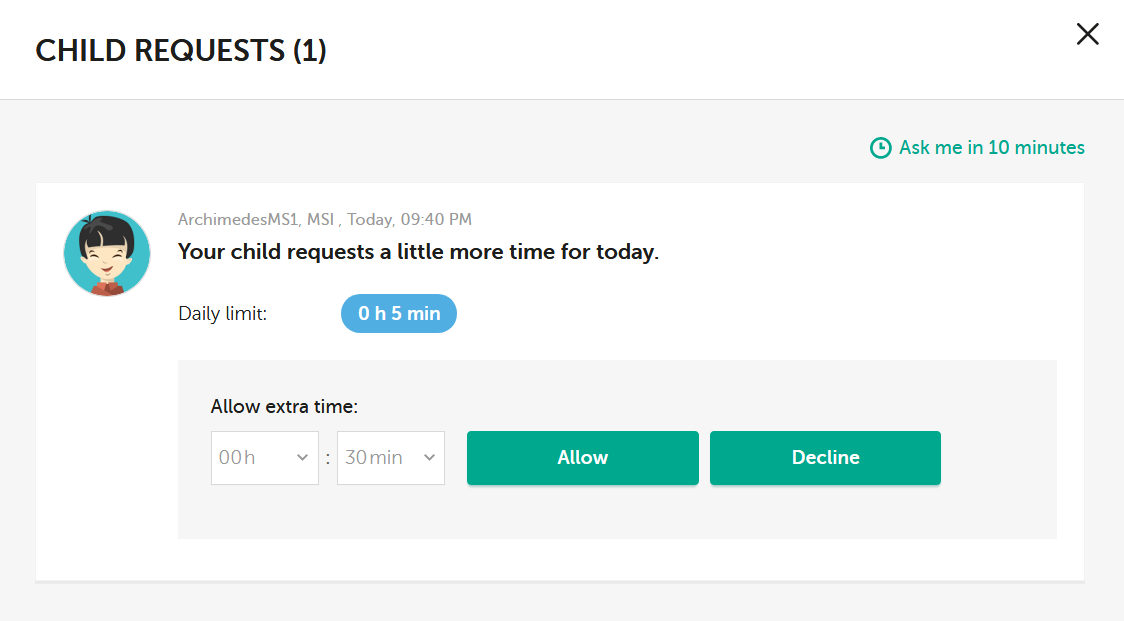
Task: Click the 00h text in hours field
Action: coord(237,458)
